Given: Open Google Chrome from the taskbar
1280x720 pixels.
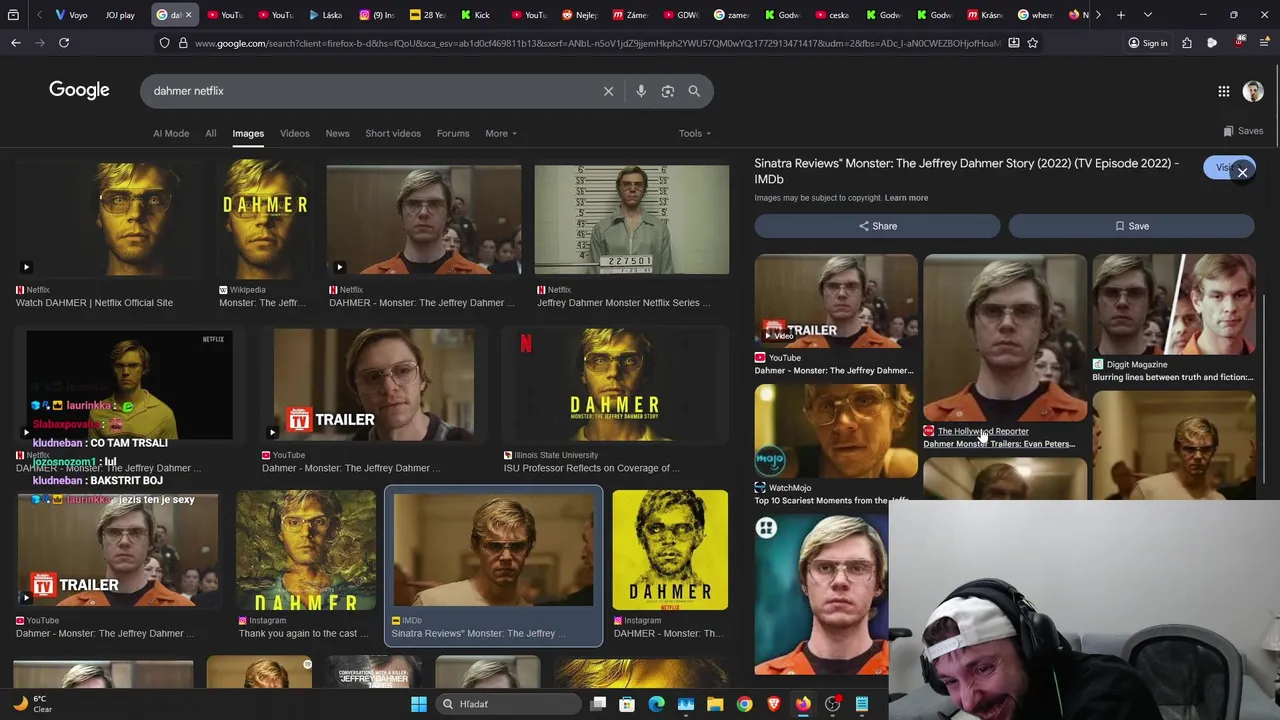Looking at the screenshot, I should pos(744,704).
